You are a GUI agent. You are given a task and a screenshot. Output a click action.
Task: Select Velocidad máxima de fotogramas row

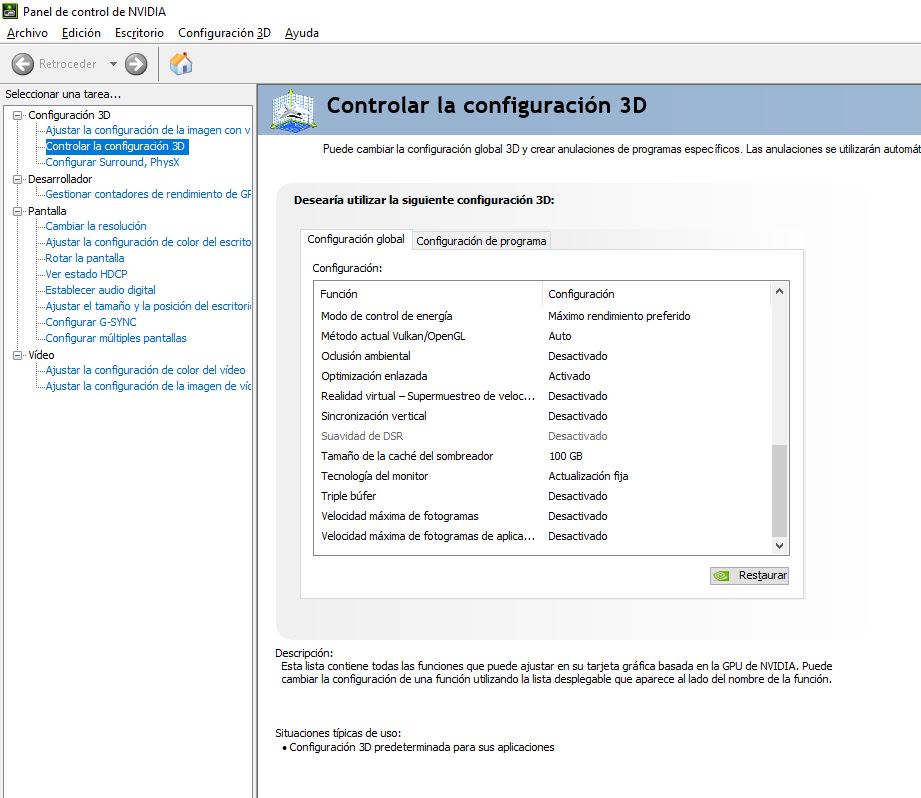click(544, 516)
